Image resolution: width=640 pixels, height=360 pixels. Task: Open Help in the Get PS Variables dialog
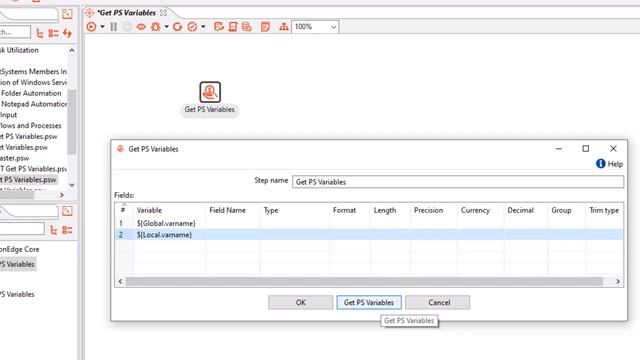point(609,164)
